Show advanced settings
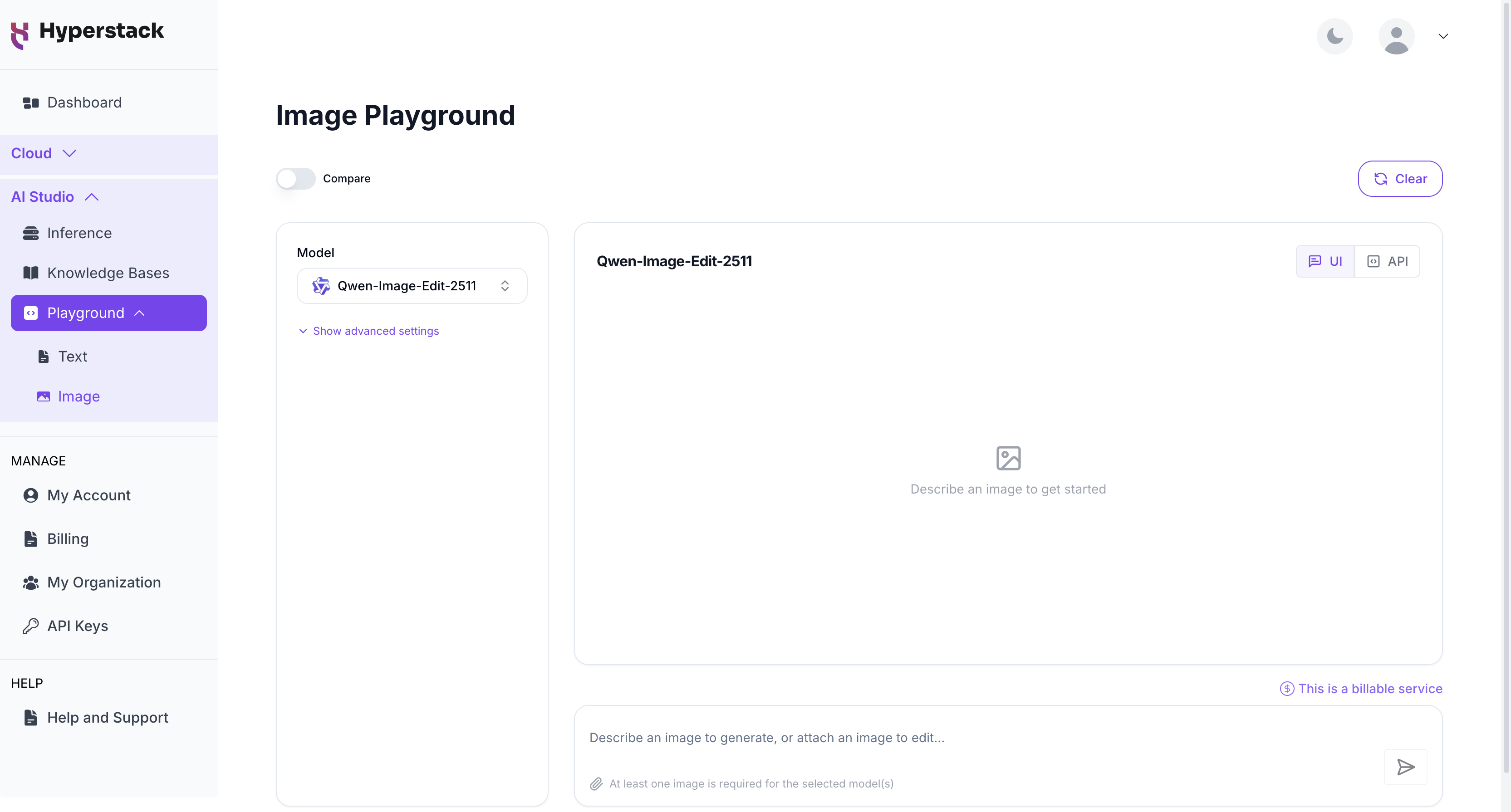The image size is (1511, 812). point(368,331)
